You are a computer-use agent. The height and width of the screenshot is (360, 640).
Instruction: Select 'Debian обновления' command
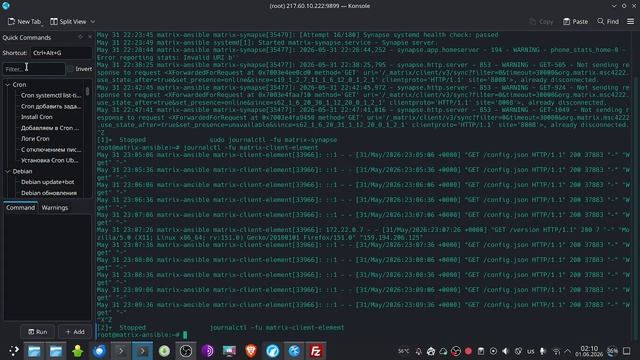49,193
